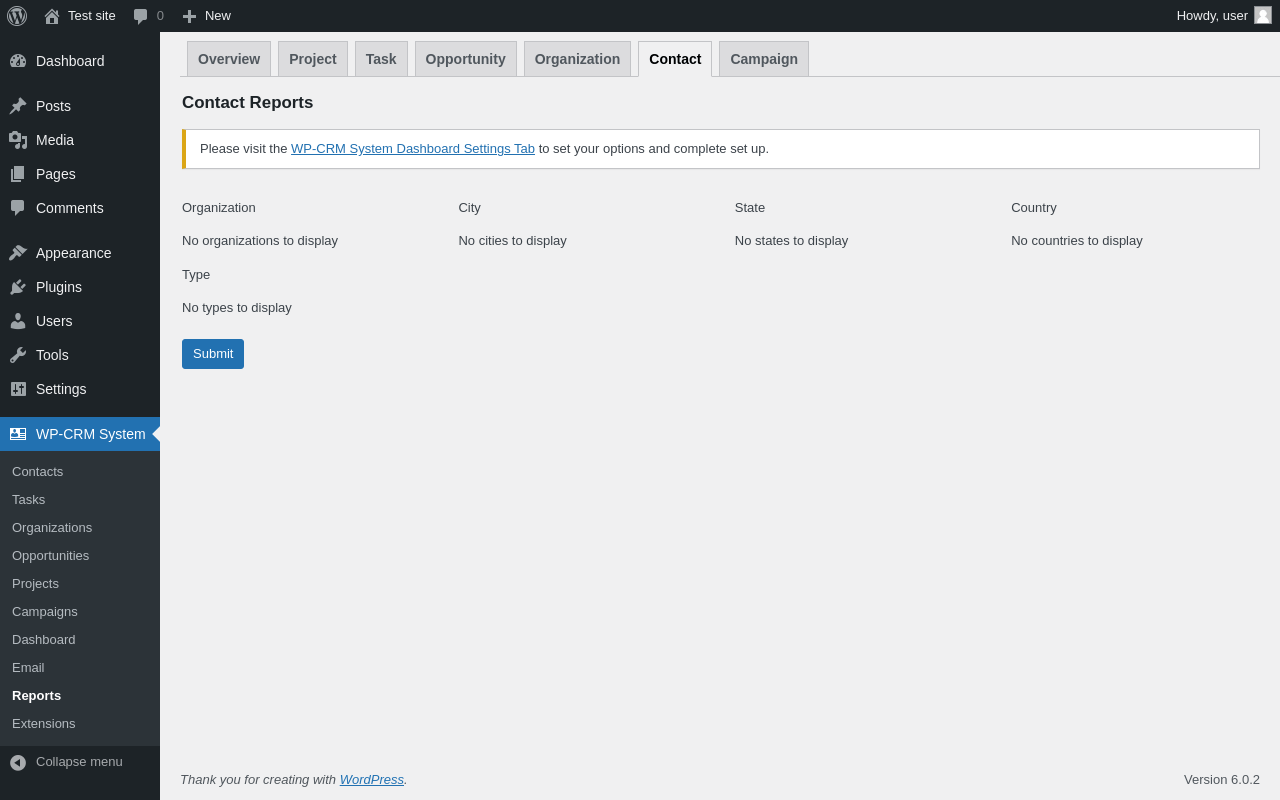Open Campaigns submenu item
Image resolution: width=1280 pixels, height=800 pixels.
point(80,612)
